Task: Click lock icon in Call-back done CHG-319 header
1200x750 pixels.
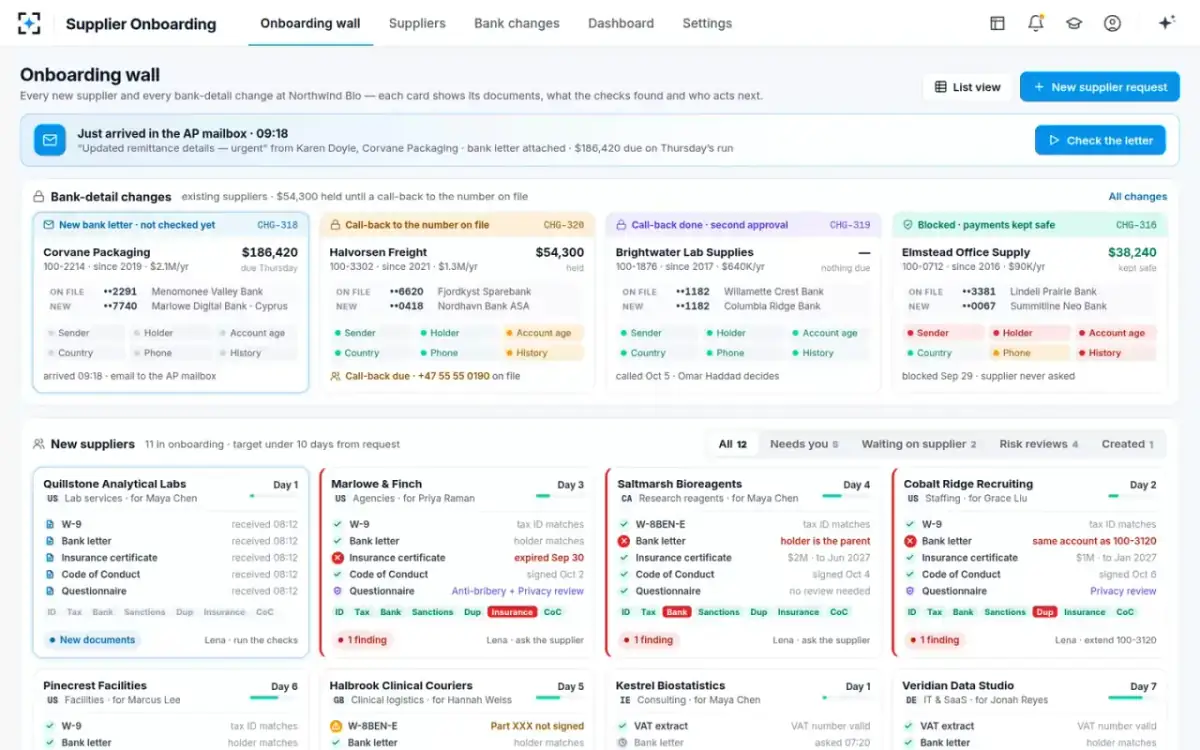Action: (x=622, y=225)
